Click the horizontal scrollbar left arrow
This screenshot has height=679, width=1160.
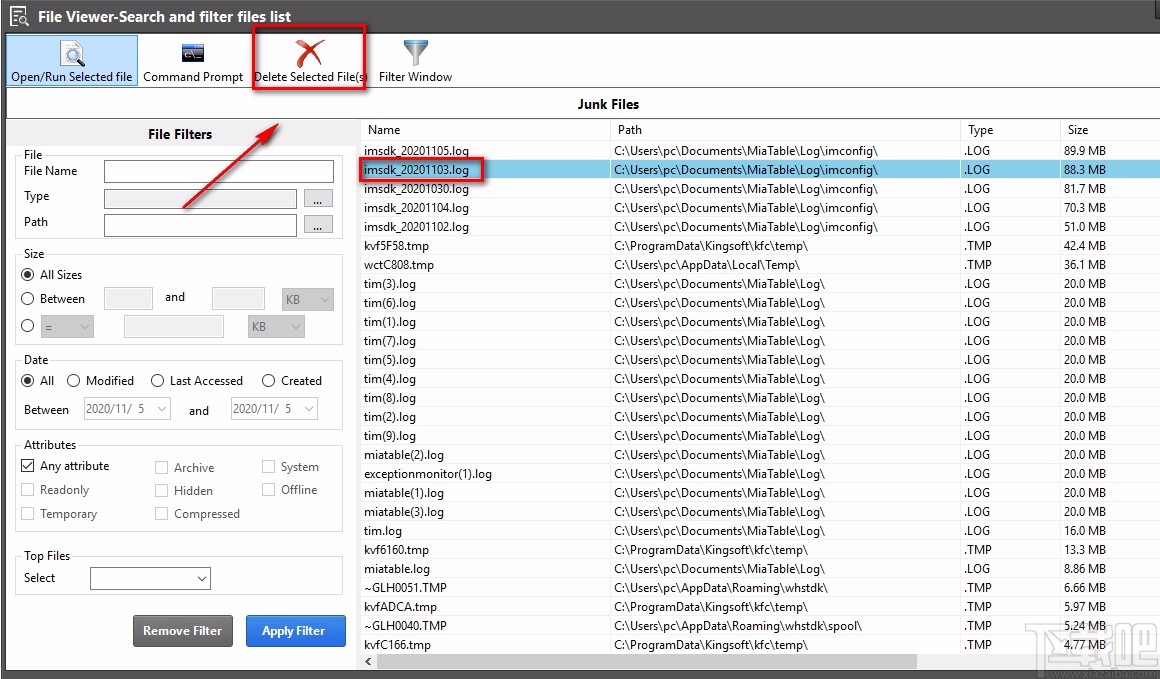(x=367, y=662)
